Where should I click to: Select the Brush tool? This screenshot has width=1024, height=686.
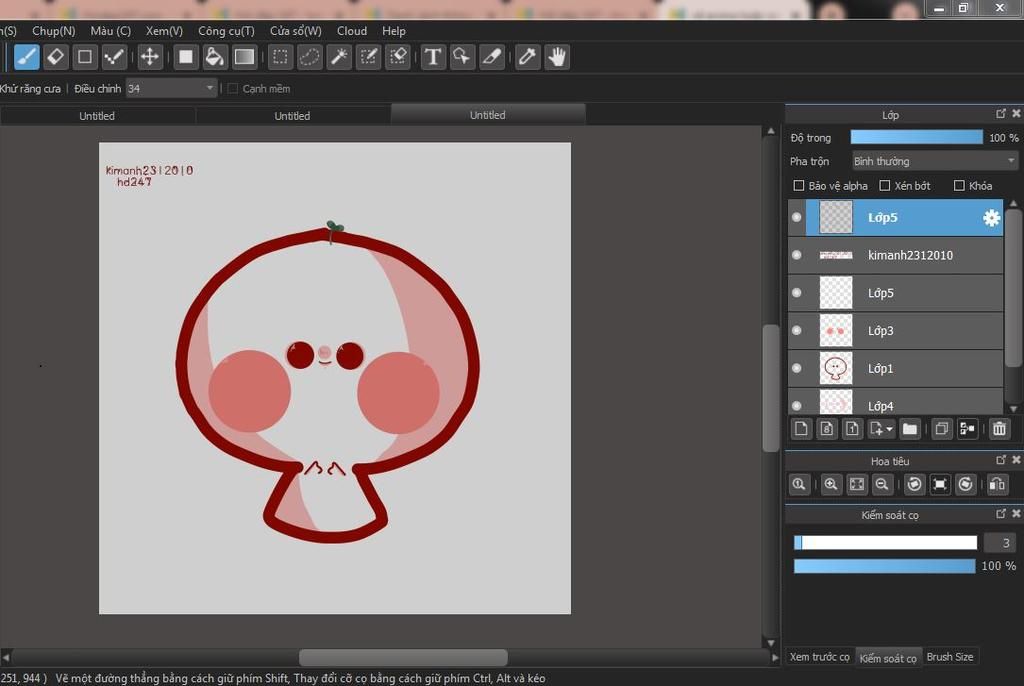coord(27,57)
